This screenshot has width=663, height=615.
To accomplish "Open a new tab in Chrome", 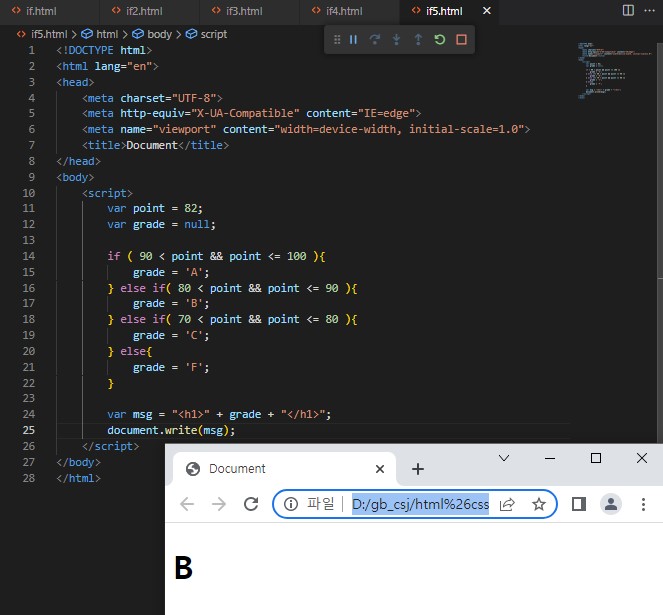I will (x=418, y=469).
